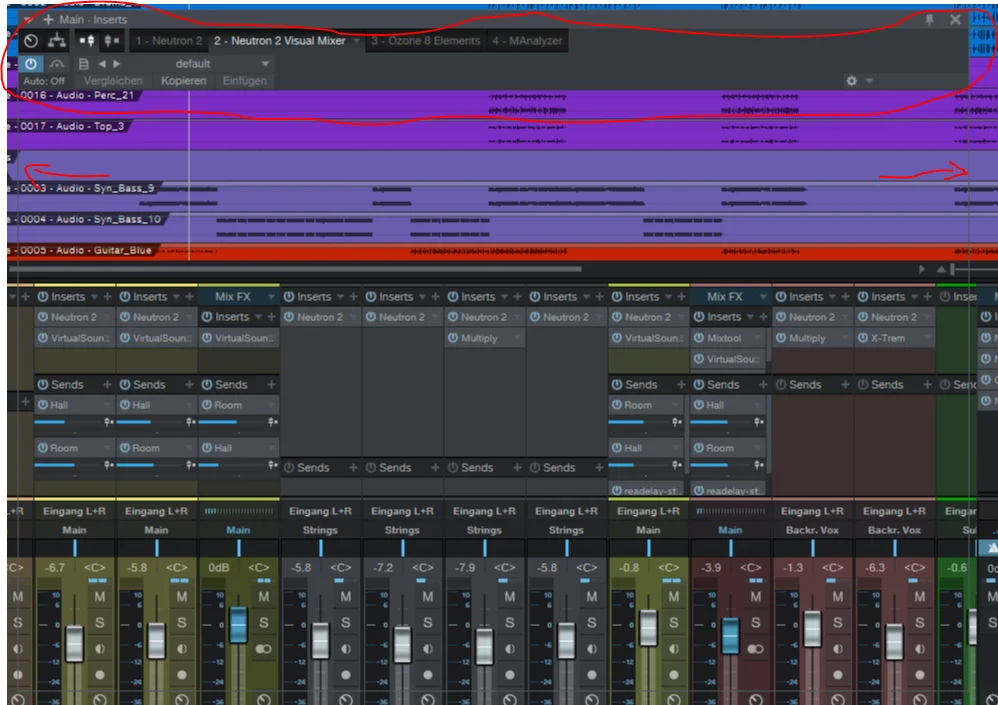Solo the -7.2 channel
The image size is (998, 705).
pos(428,622)
